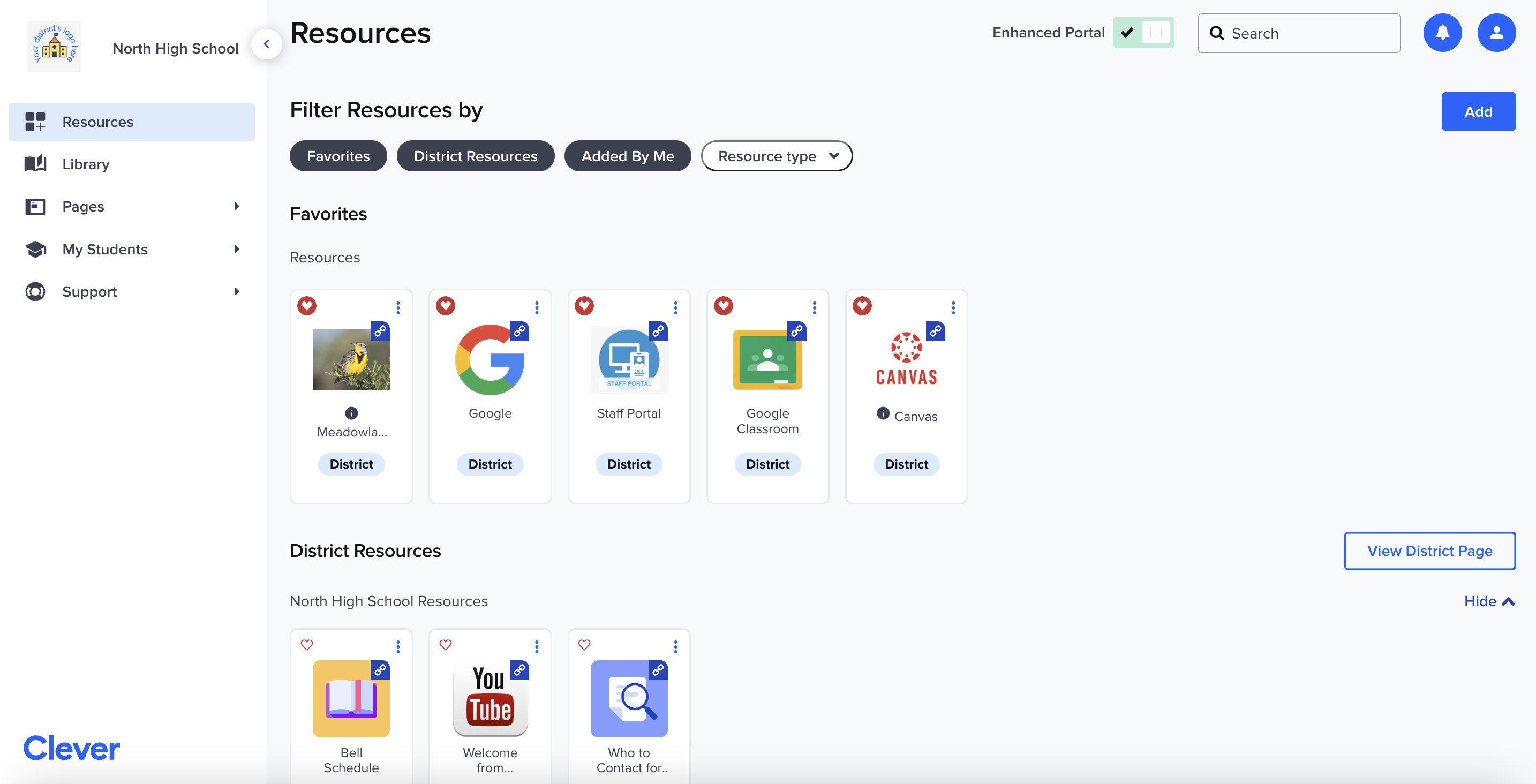Click the info icon next to Canvas
Viewport: 1536px width, 784px height.
[x=883, y=414]
